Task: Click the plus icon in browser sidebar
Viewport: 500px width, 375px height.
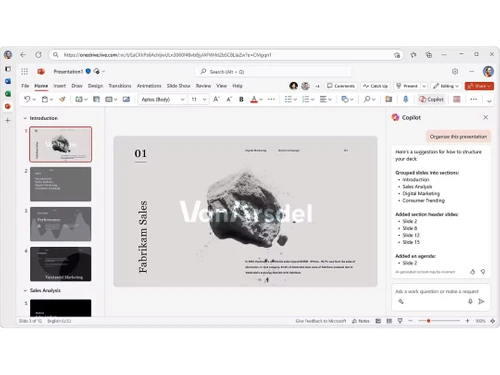Action: pyautogui.click(x=8, y=120)
